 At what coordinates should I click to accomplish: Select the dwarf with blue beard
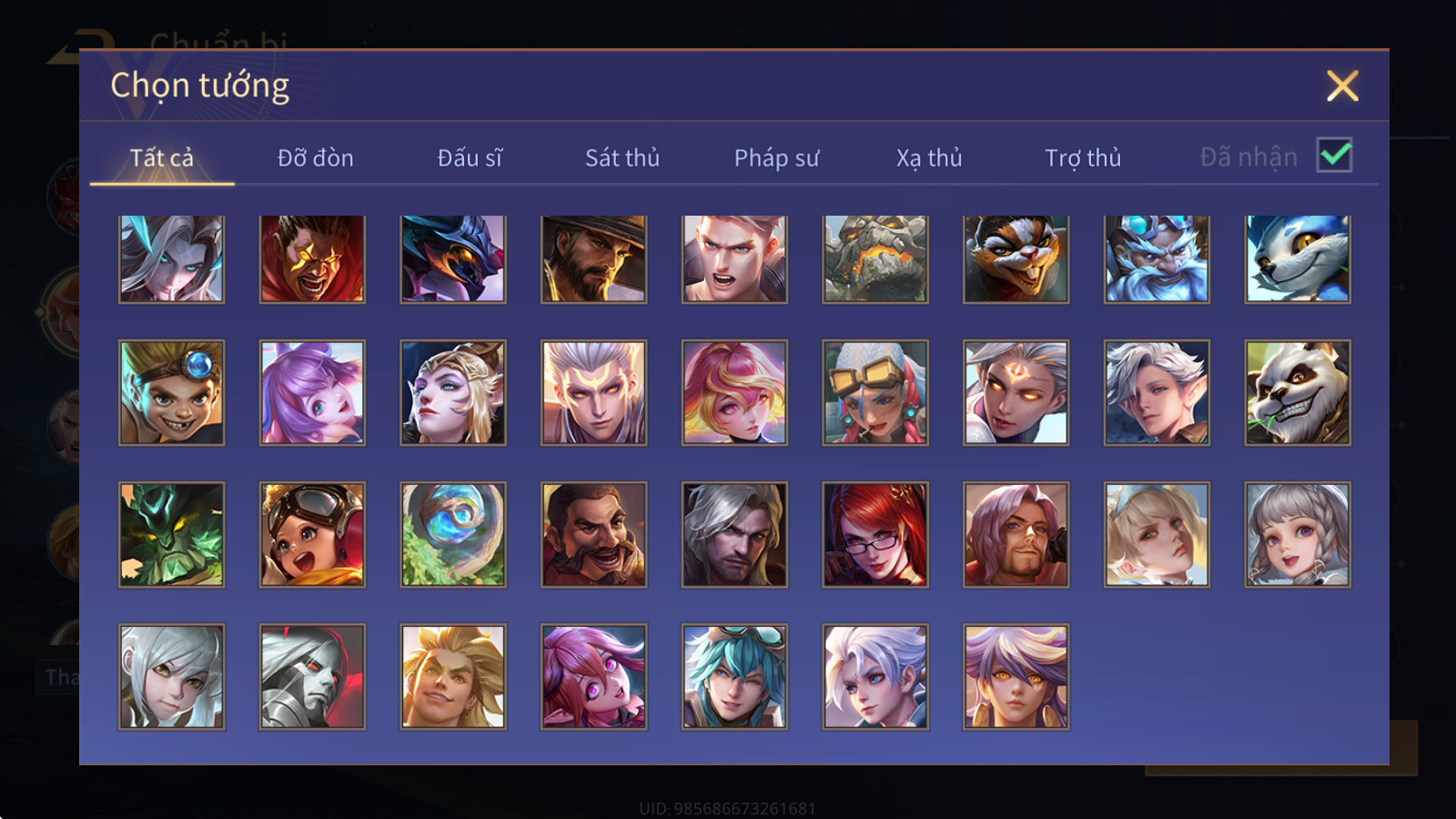[x=1157, y=258]
